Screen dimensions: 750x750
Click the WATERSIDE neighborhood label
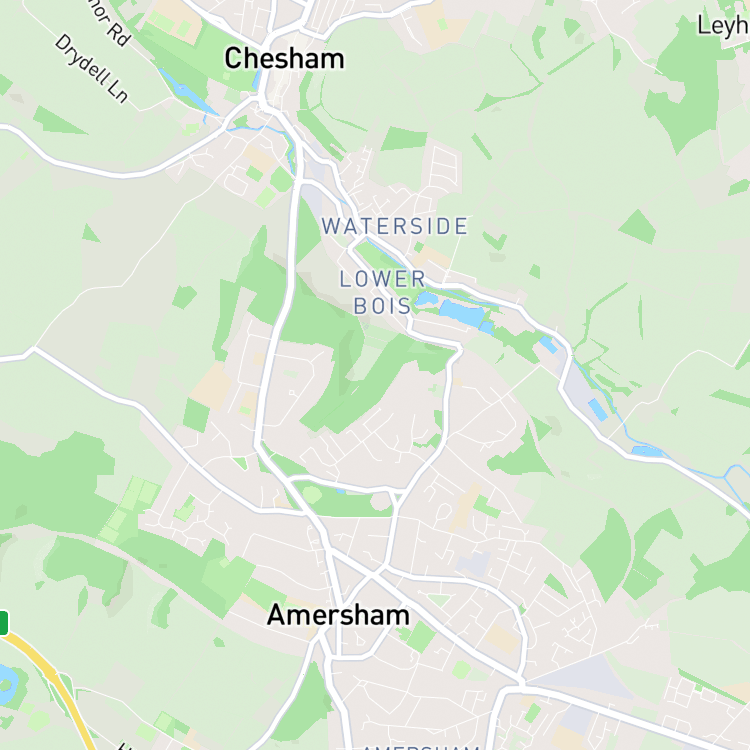(x=395, y=226)
